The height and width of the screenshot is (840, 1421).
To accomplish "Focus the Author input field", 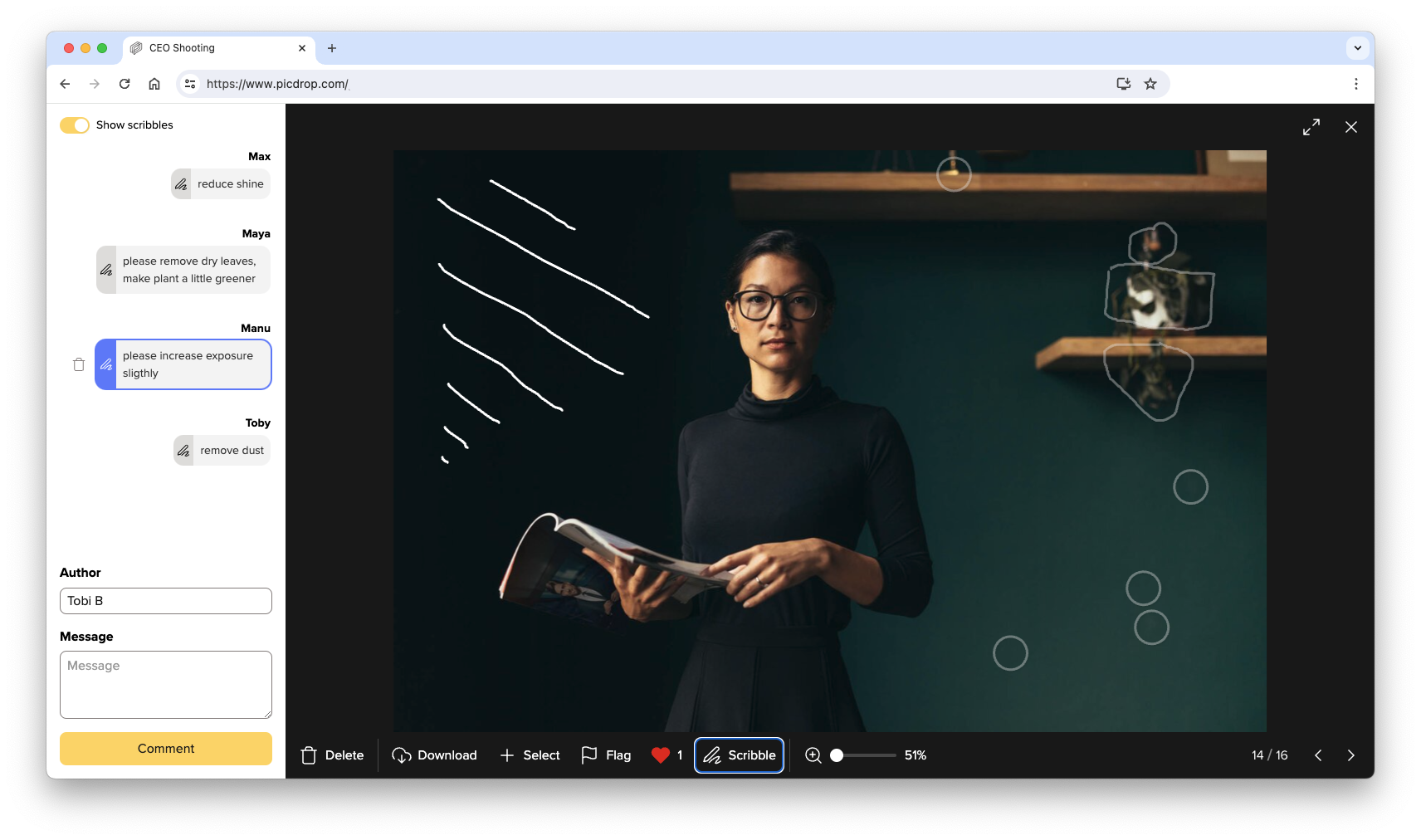I will (x=166, y=601).
